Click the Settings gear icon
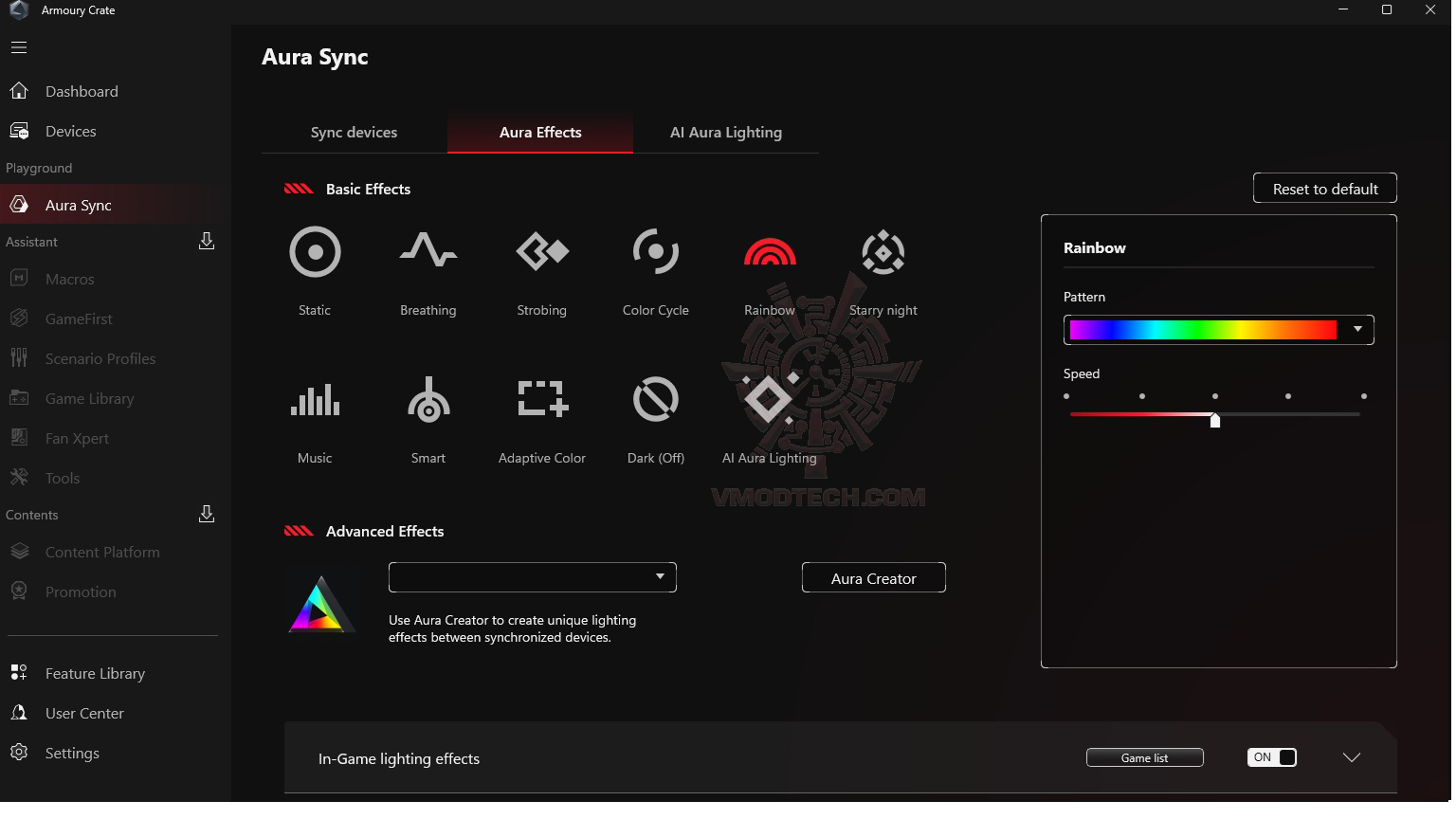This screenshot has width=1456, height=819. click(19, 753)
